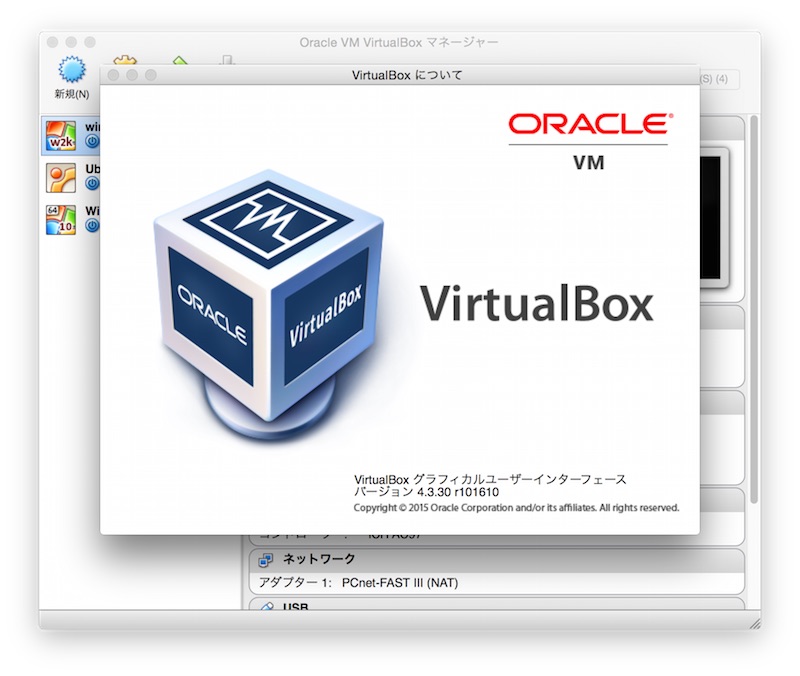Close the VirtualBox マネージャー window
The height and width of the screenshot is (676, 800).
pyautogui.click(x=53, y=42)
